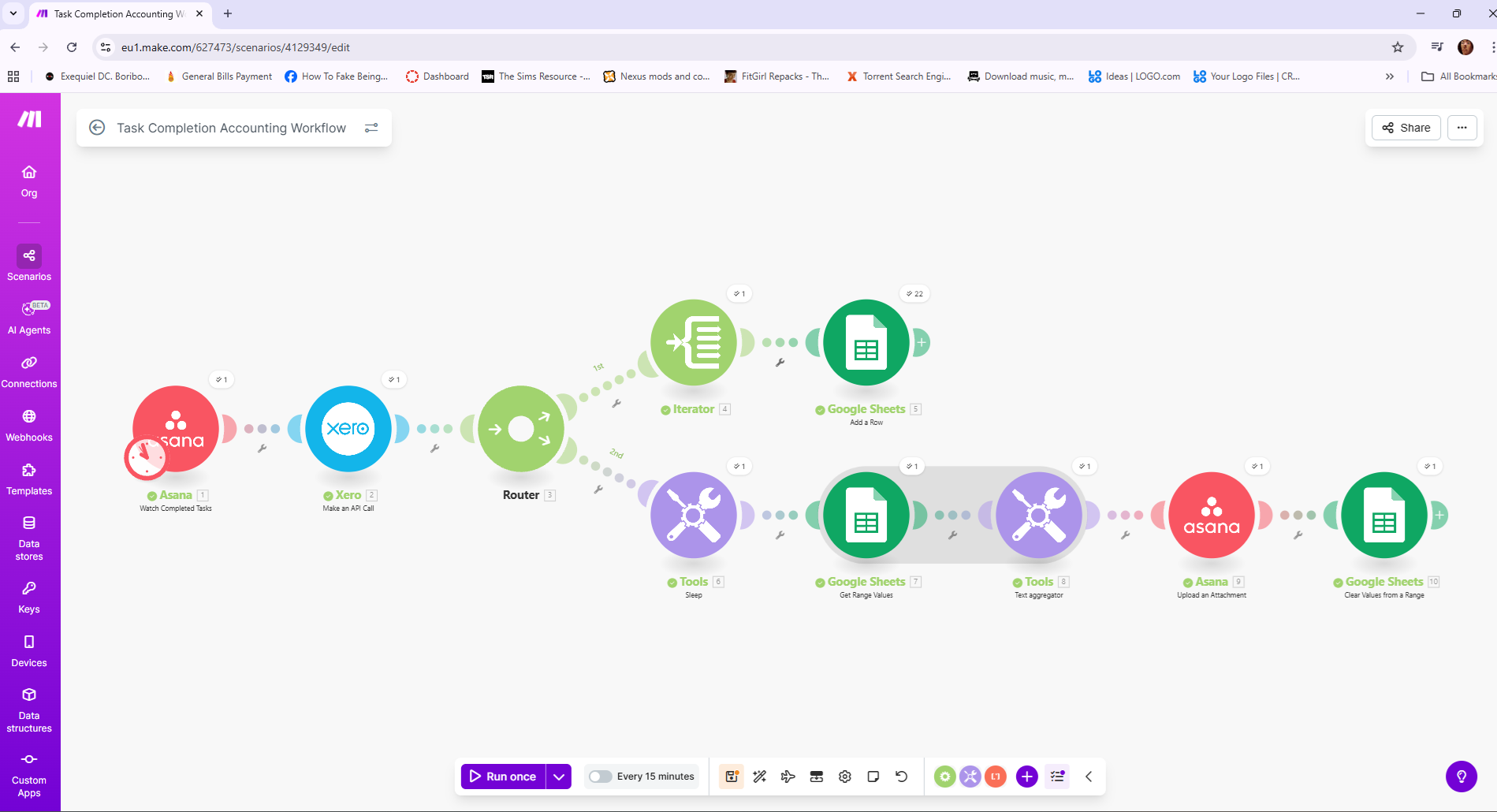Screen dimensions: 1497x812
Task: Click the browser address bar URL
Action: tap(235, 47)
